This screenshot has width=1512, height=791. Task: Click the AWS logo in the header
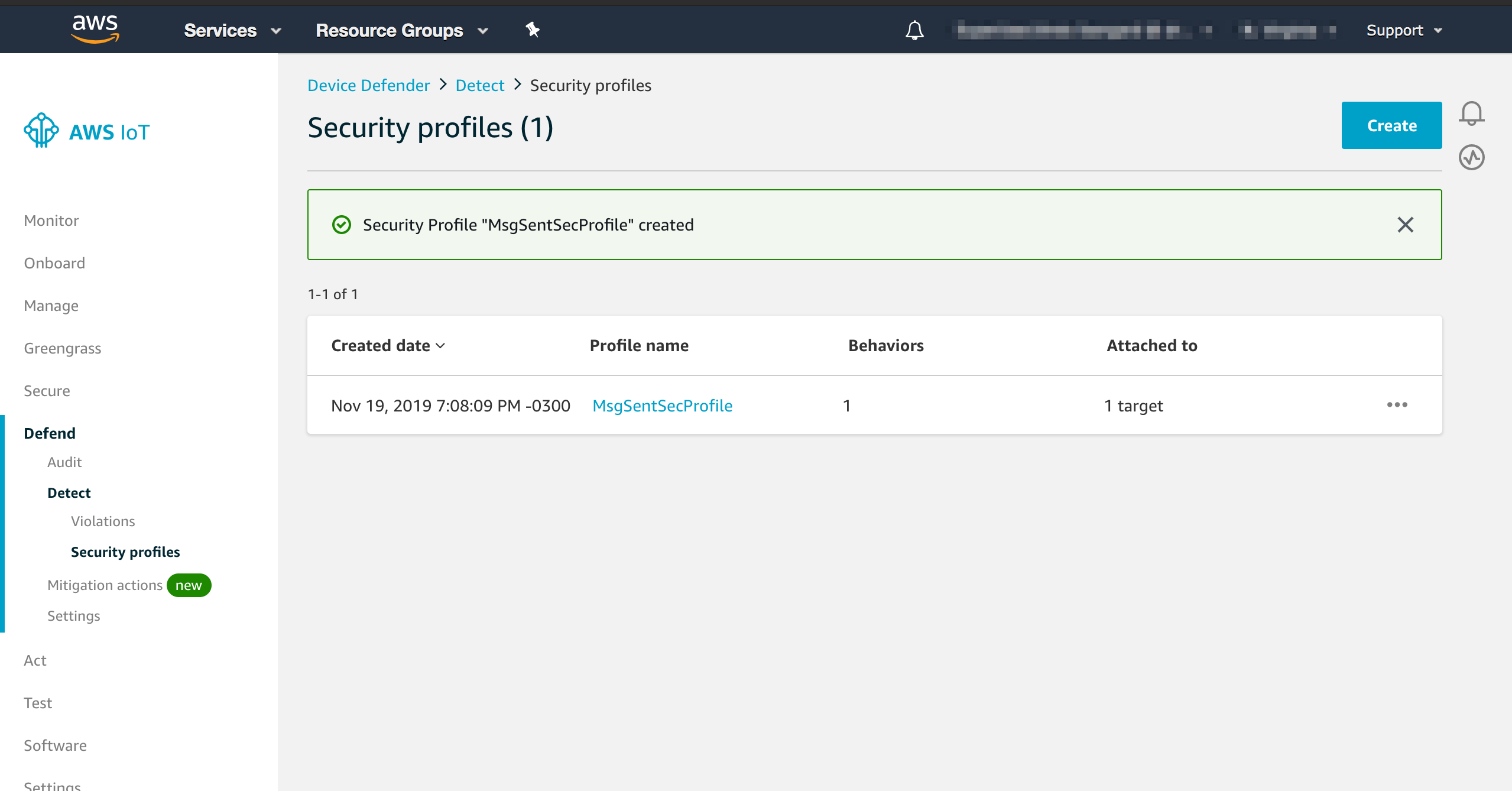pyautogui.click(x=95, y=29)
